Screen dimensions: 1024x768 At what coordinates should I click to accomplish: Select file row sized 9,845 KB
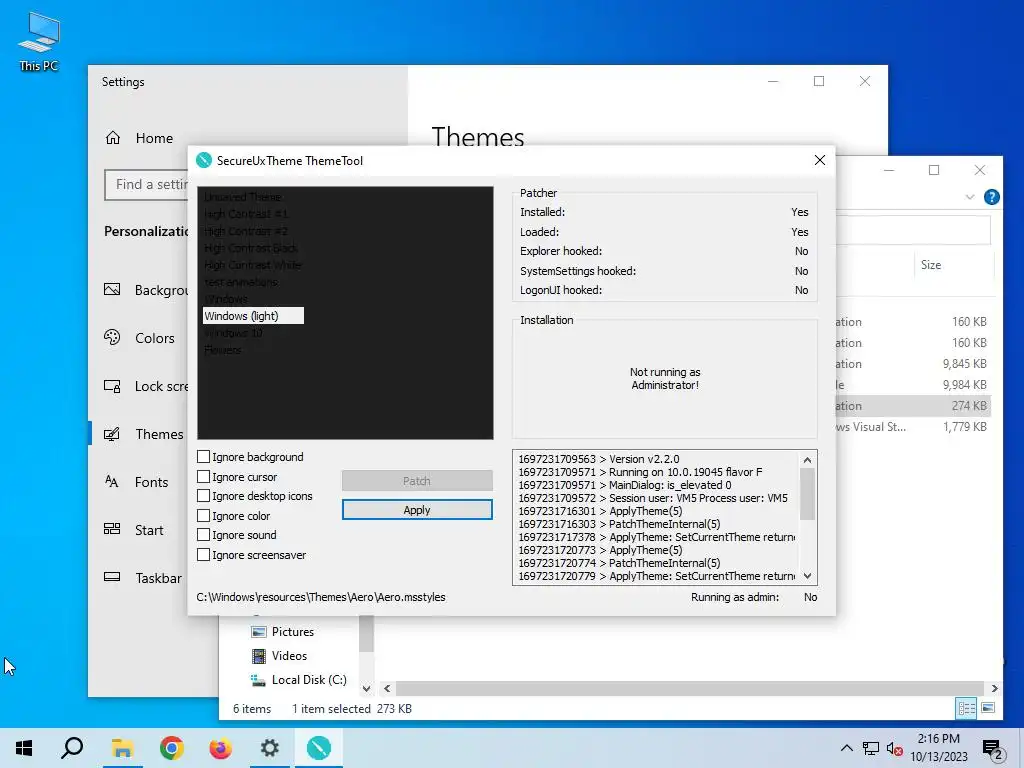pyautogui.click(x=913, y=364)
